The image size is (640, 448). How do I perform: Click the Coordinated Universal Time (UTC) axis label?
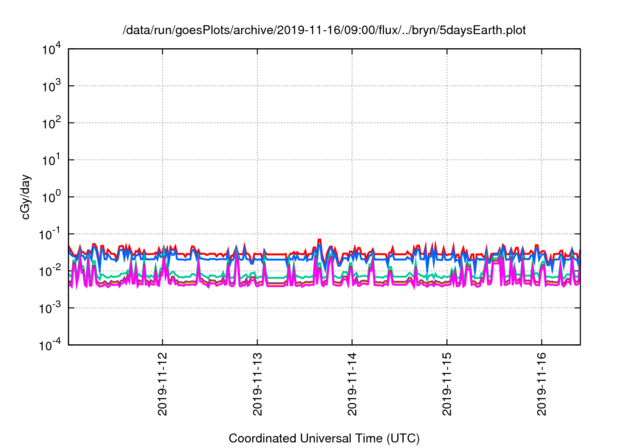(x=323, y=438)
